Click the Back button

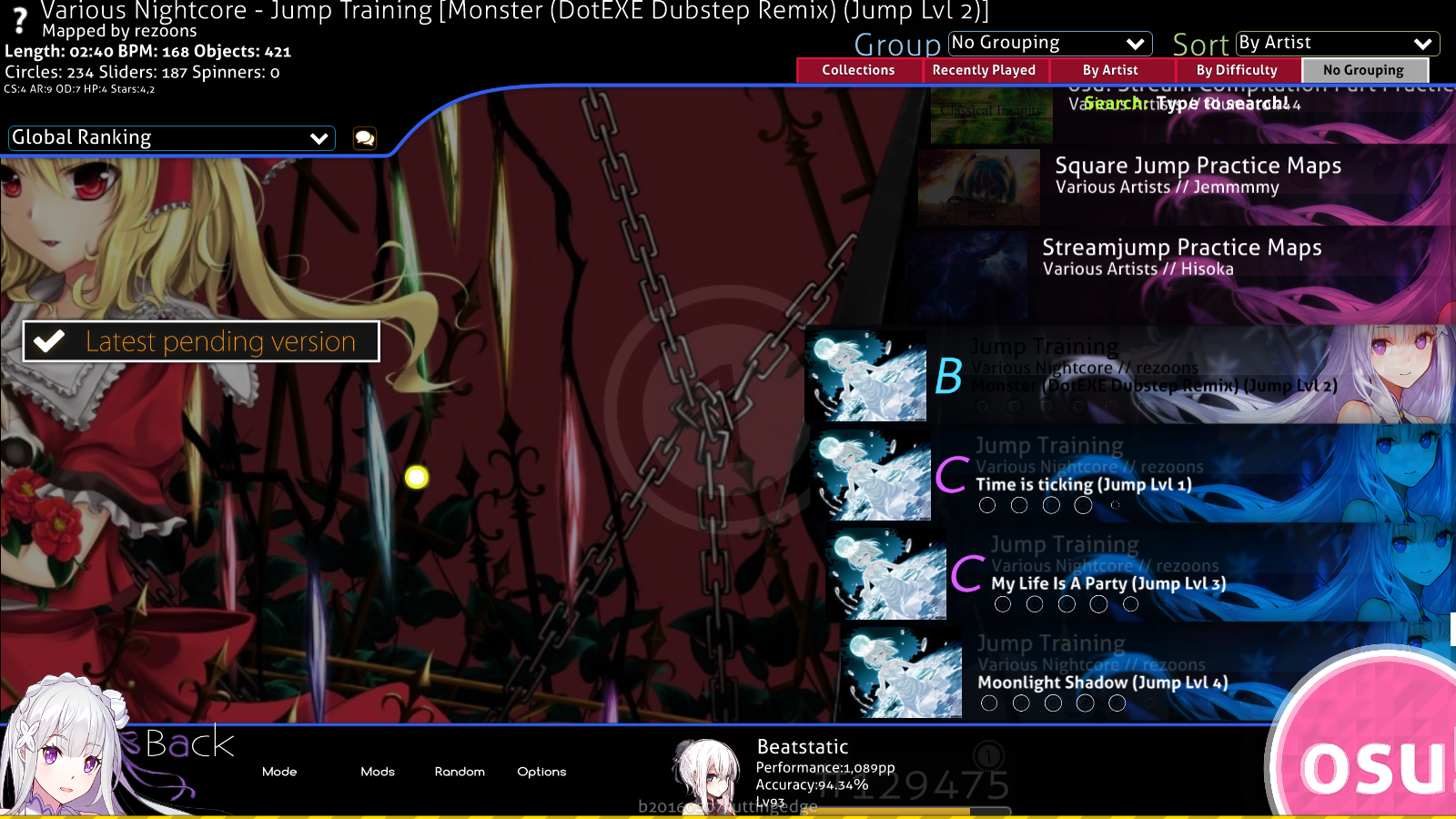189,744
